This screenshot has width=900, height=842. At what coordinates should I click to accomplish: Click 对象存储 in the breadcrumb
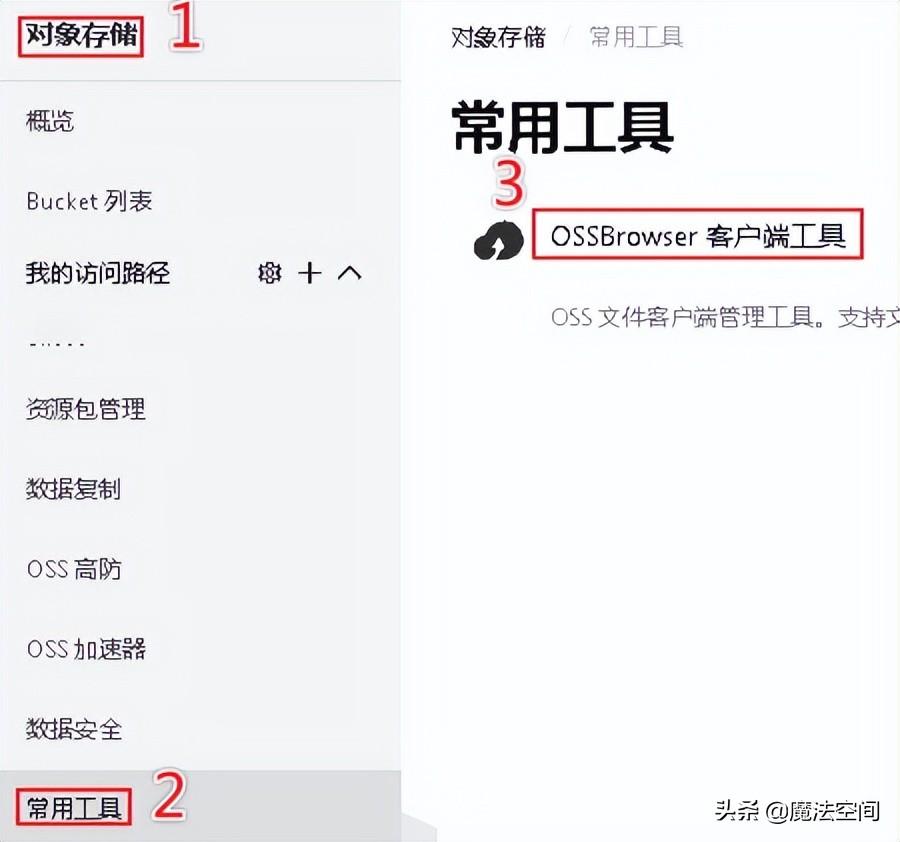click(498, 38)
